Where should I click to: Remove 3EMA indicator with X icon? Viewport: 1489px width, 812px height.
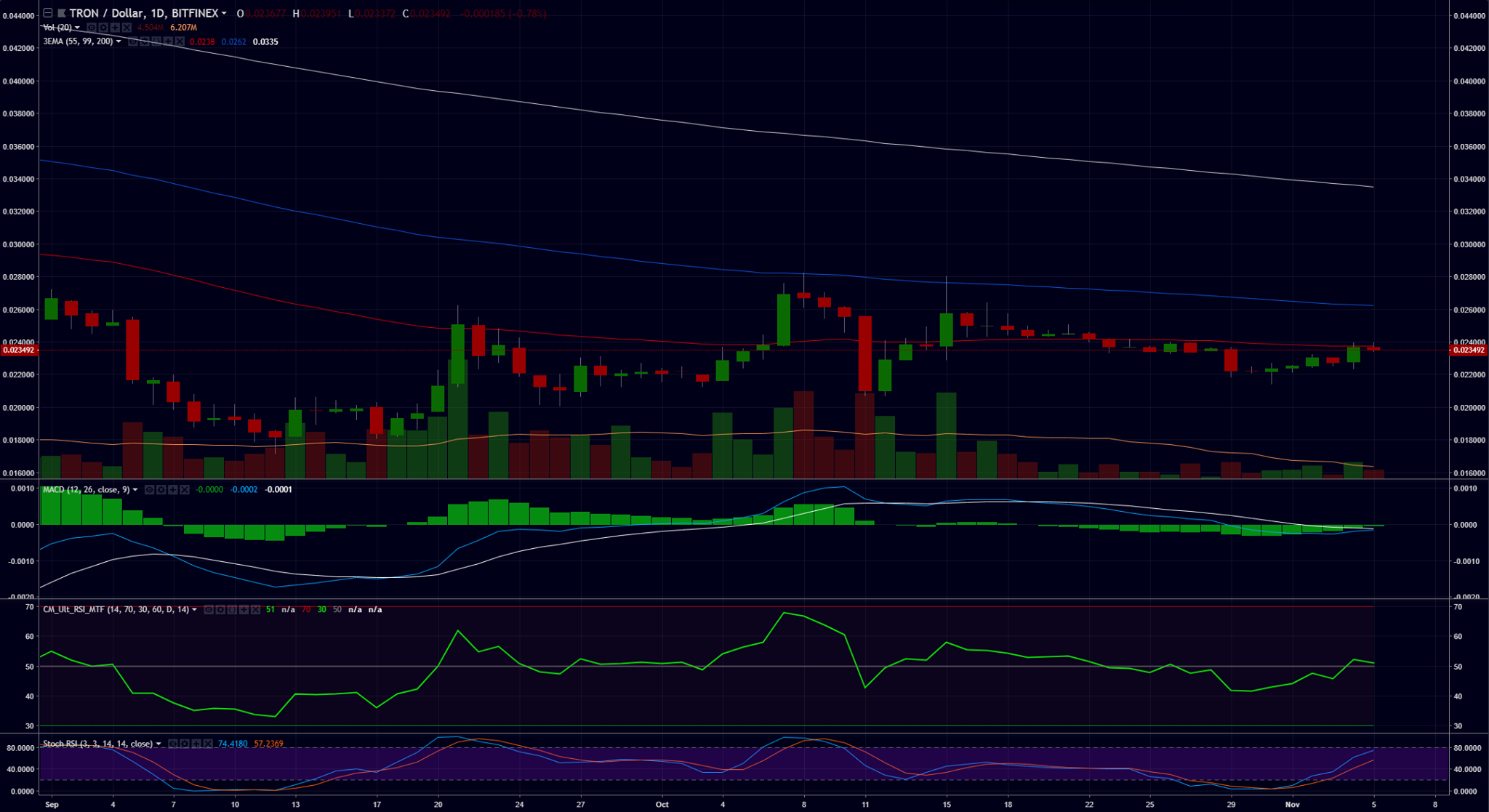point(180,41)
